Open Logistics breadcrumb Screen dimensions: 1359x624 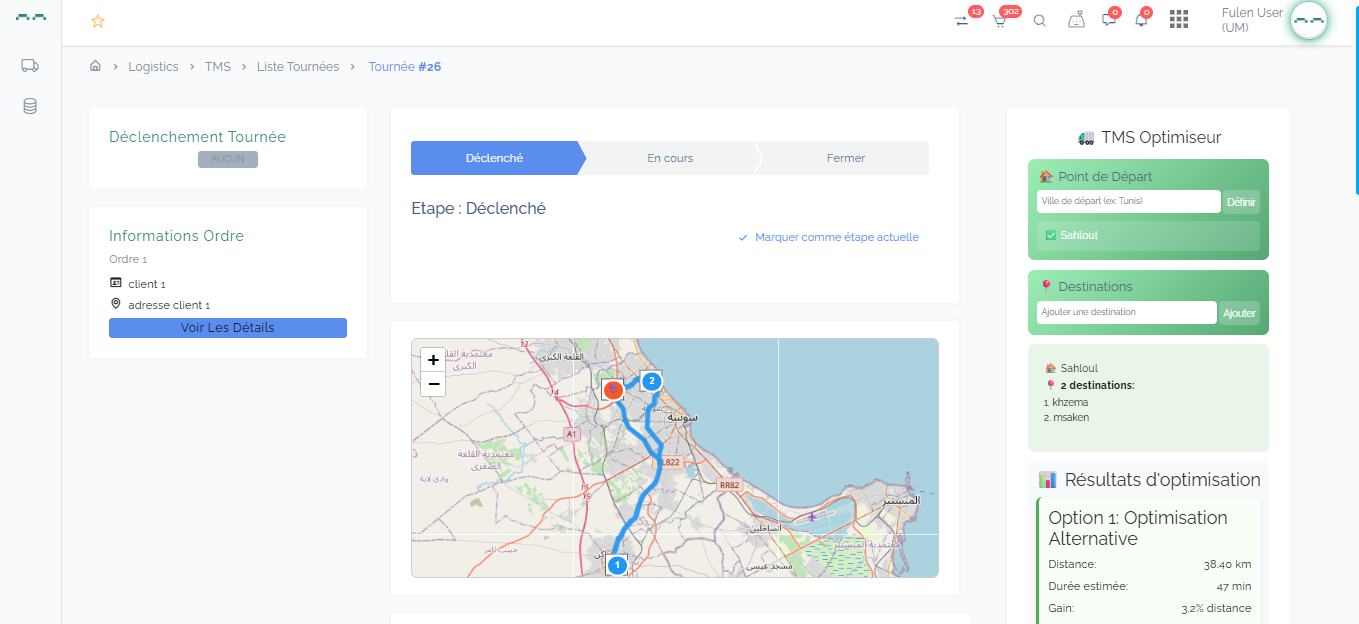click(x=153, y=66)
